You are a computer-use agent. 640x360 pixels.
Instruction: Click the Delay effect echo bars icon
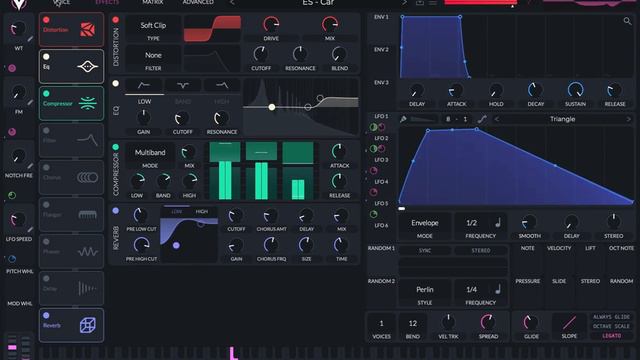(87, 288)
